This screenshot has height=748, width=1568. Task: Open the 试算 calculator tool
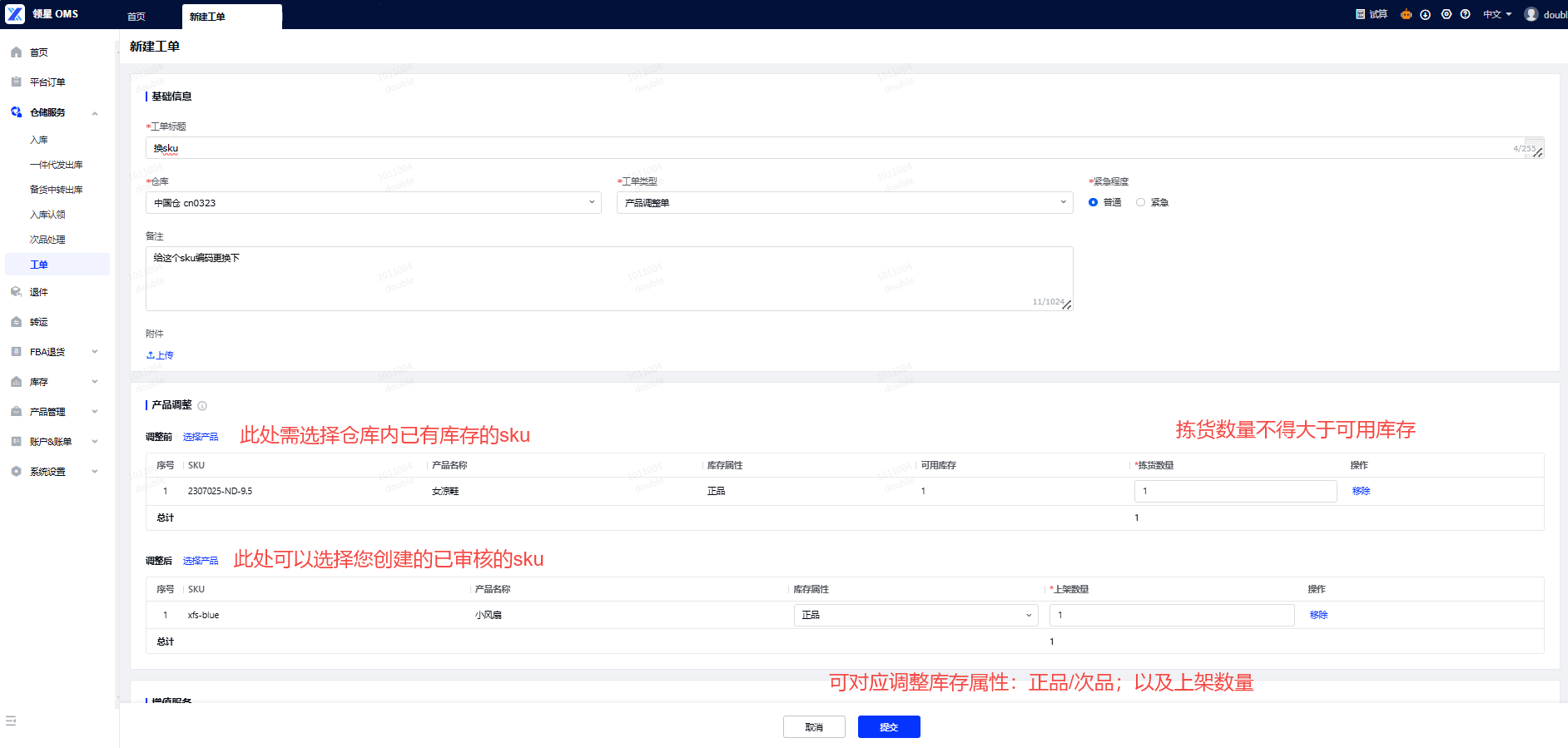click(x=1372, y=14)
